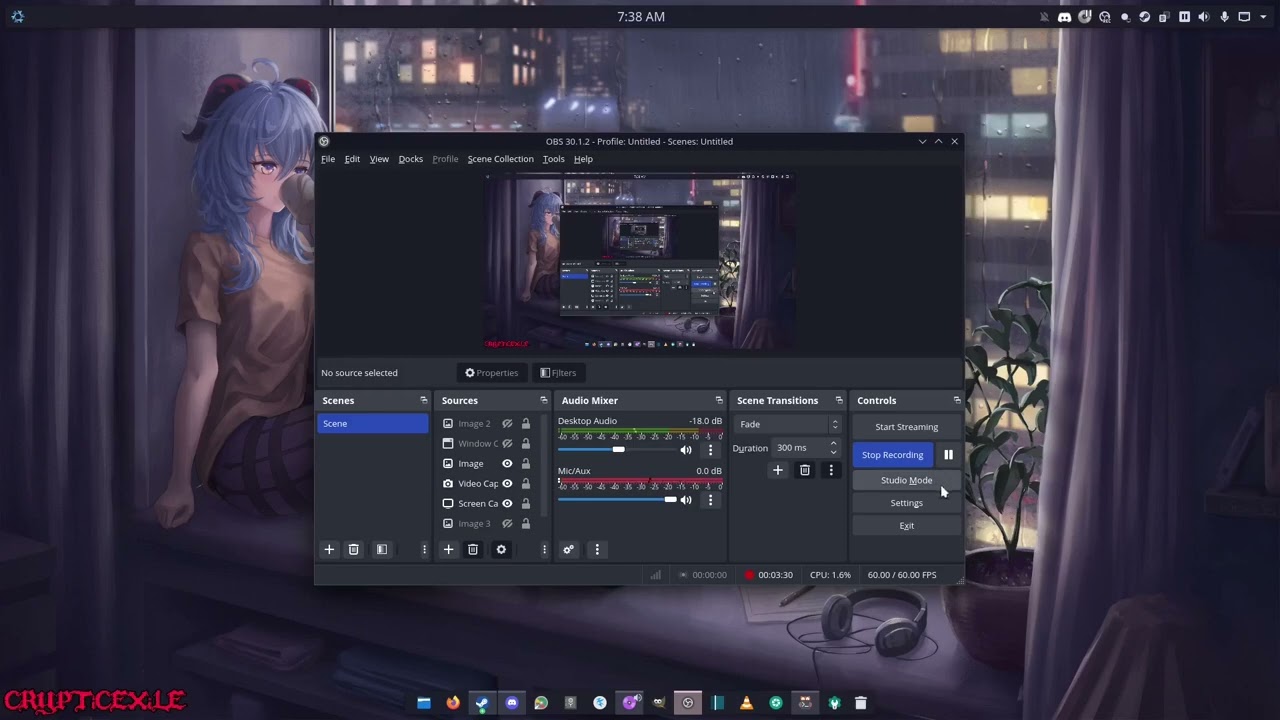
Task: Open source Filters button
Action: click(x=558, y=373)
